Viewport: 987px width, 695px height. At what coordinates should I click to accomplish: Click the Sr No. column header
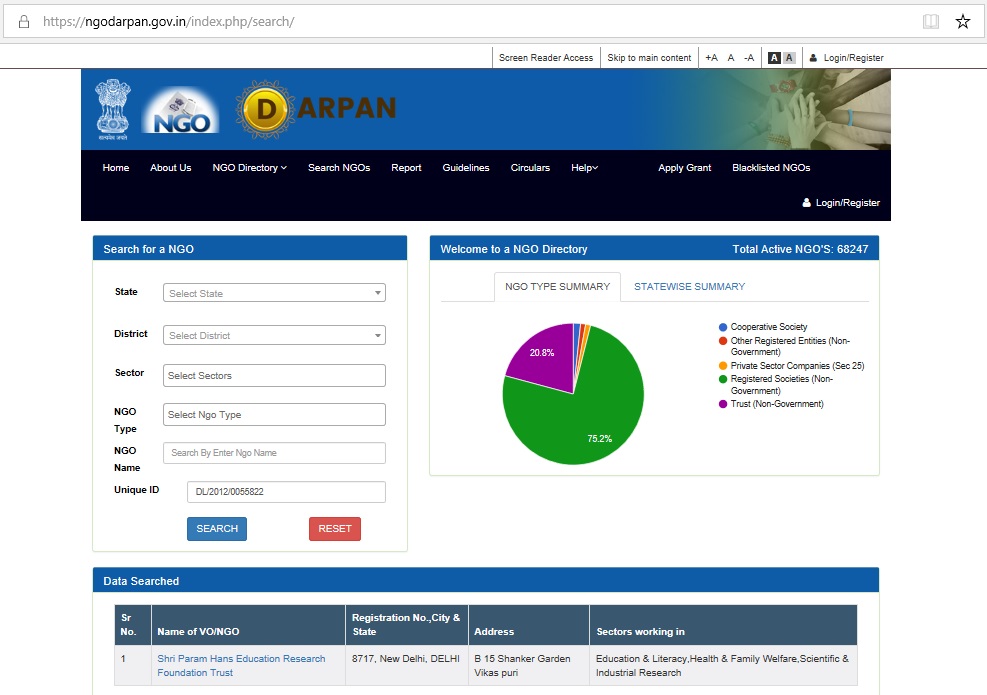[133, 625]
